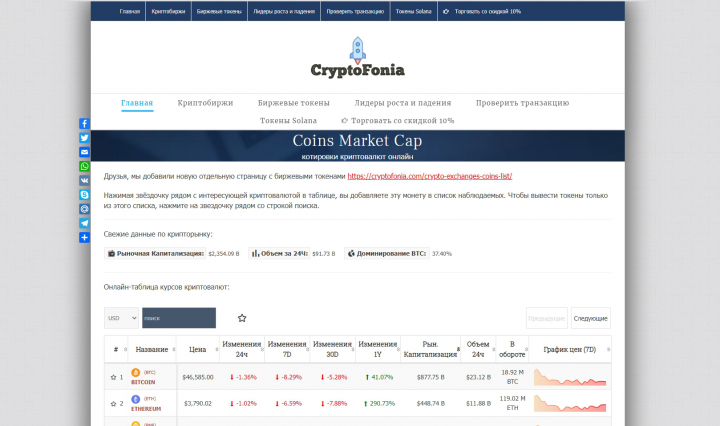720x426 pixels.
Task: Click the Bitcoin coin icon
Action: [135, 373]
